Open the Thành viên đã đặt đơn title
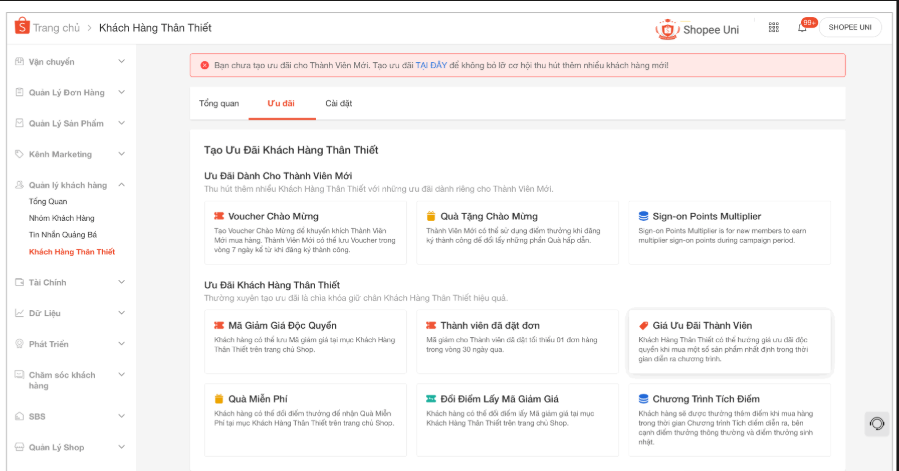899x471 pixels. (x=490, y=325)
